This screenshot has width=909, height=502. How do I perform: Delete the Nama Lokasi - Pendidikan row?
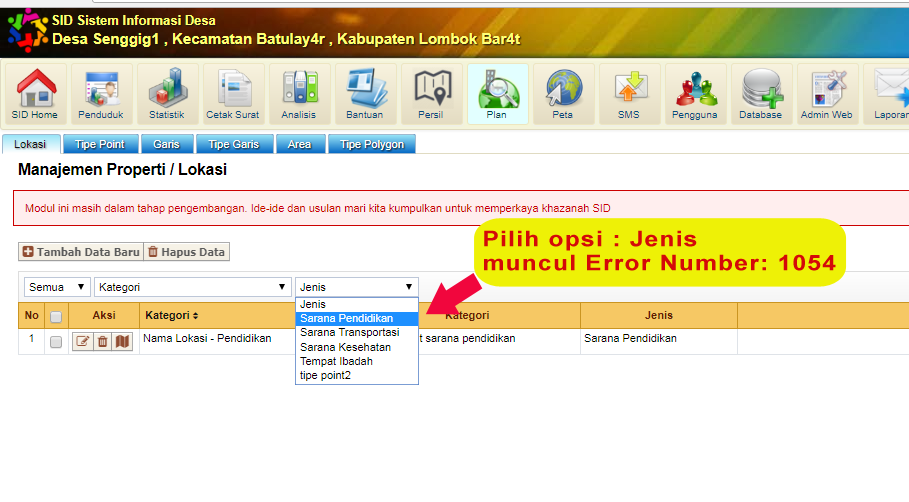(103, 341)
